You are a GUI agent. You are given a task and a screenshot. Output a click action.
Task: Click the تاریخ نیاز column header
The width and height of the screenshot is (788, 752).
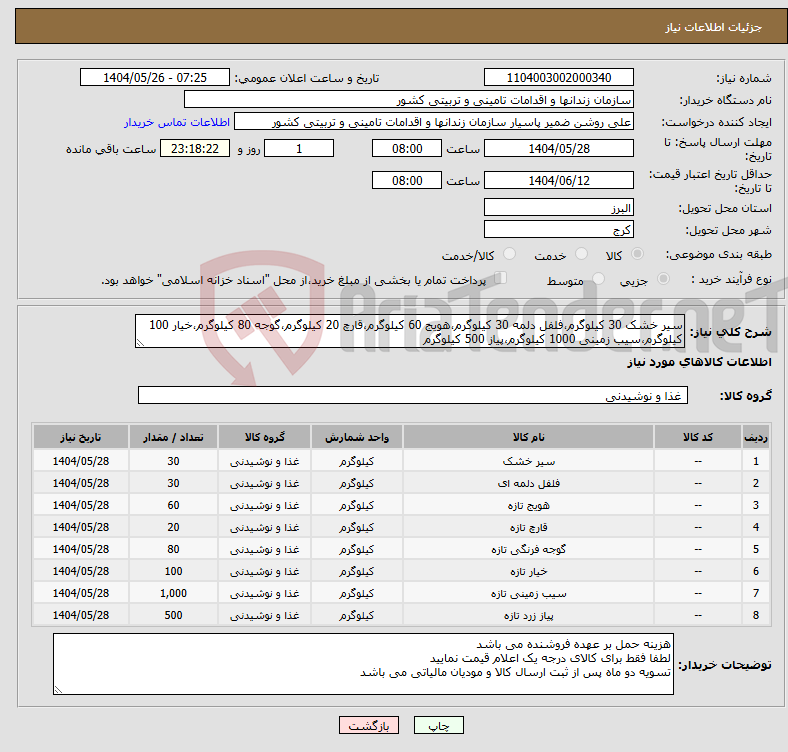(x=81, y=437)
